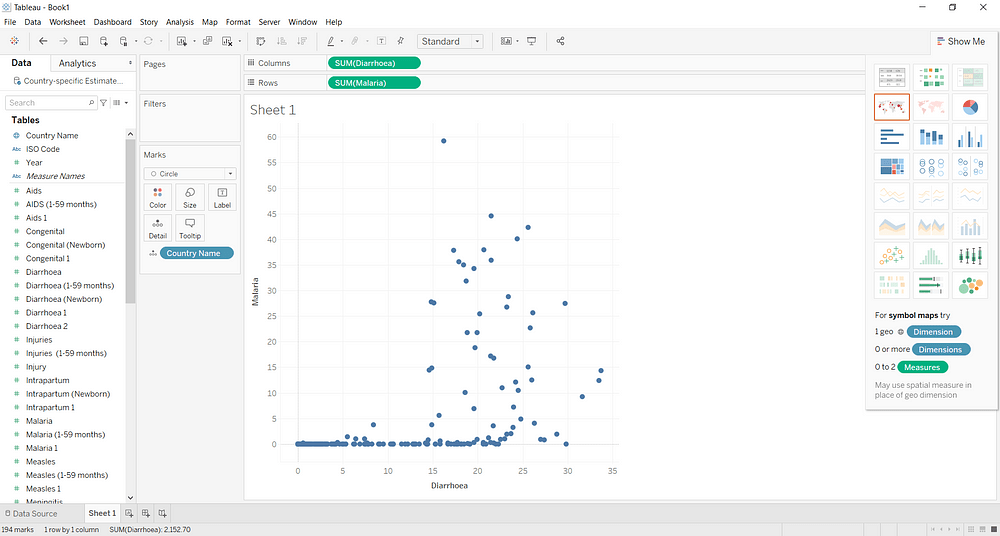Click the Share workbook icon in toolbar
Screen dimensions: 1000x536
click(560, 41)
